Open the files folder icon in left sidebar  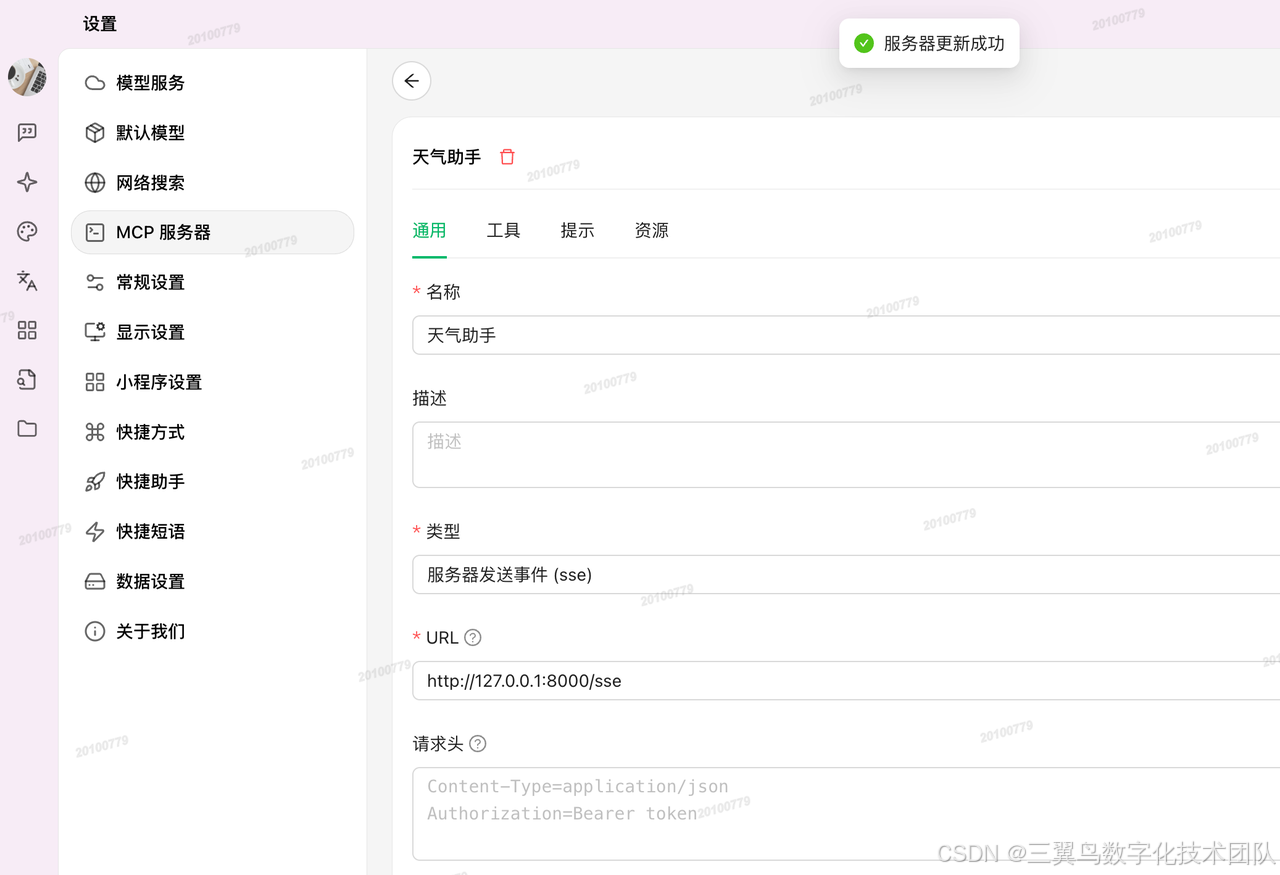coord(26,429)
